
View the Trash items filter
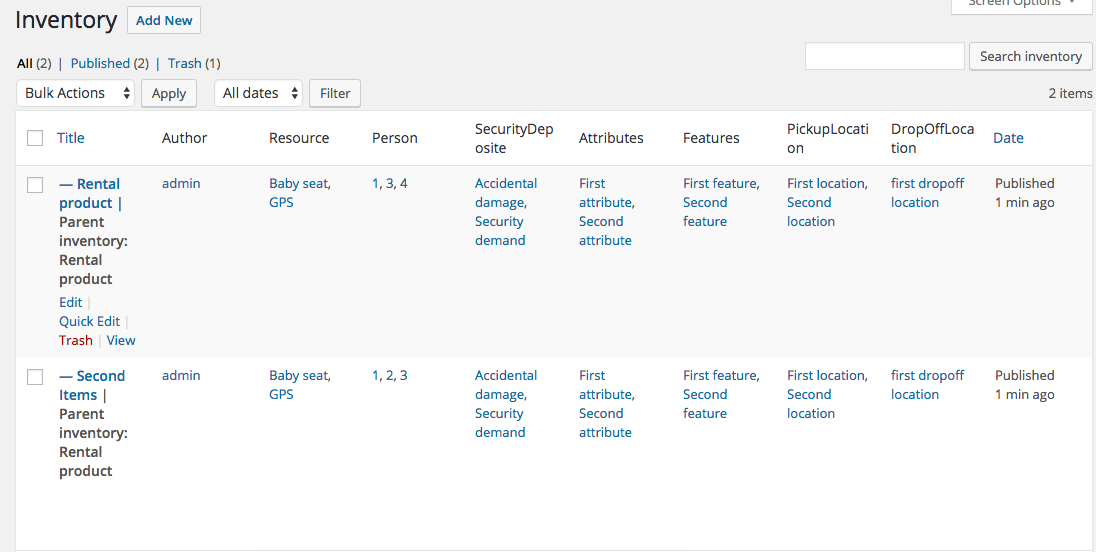pos(185,64)
